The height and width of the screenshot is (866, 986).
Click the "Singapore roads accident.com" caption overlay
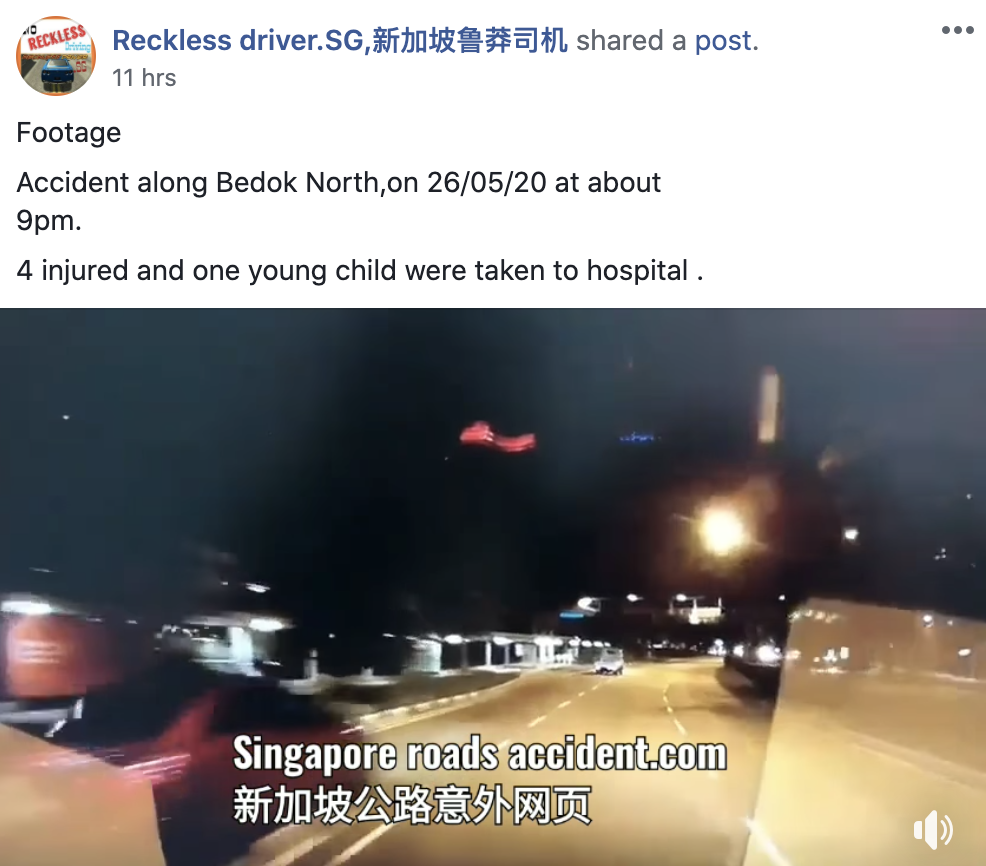pyautogui.click(x=480, y=753)
